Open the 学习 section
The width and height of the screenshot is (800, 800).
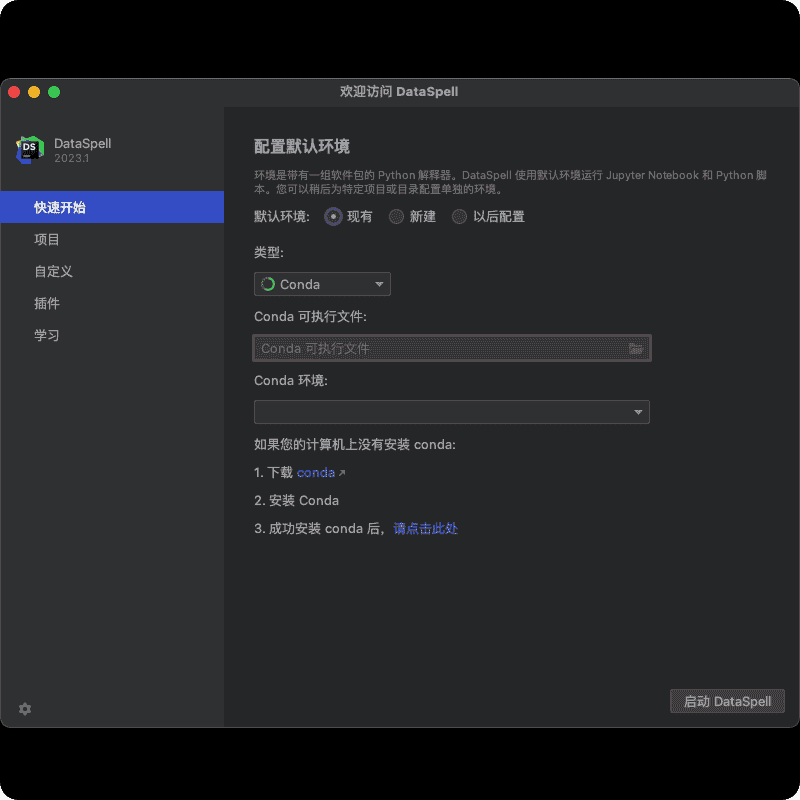[x=112, y=335]
